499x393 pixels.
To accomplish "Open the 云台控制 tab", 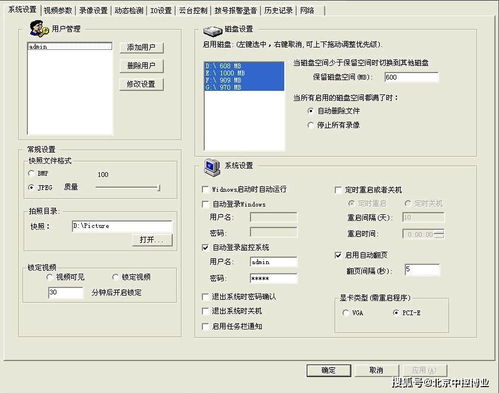I will [193, 11].
